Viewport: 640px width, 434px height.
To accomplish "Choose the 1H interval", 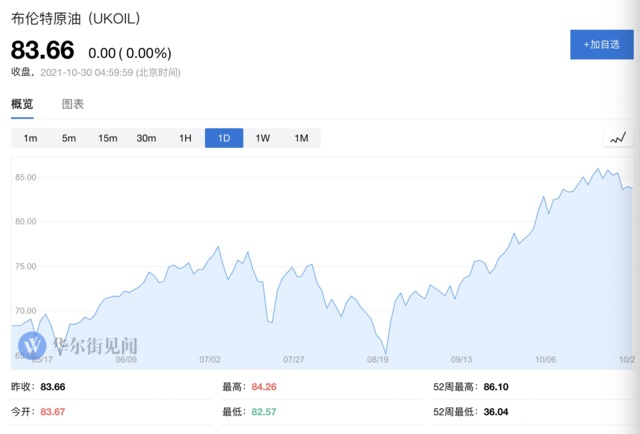I will point(185,138).
